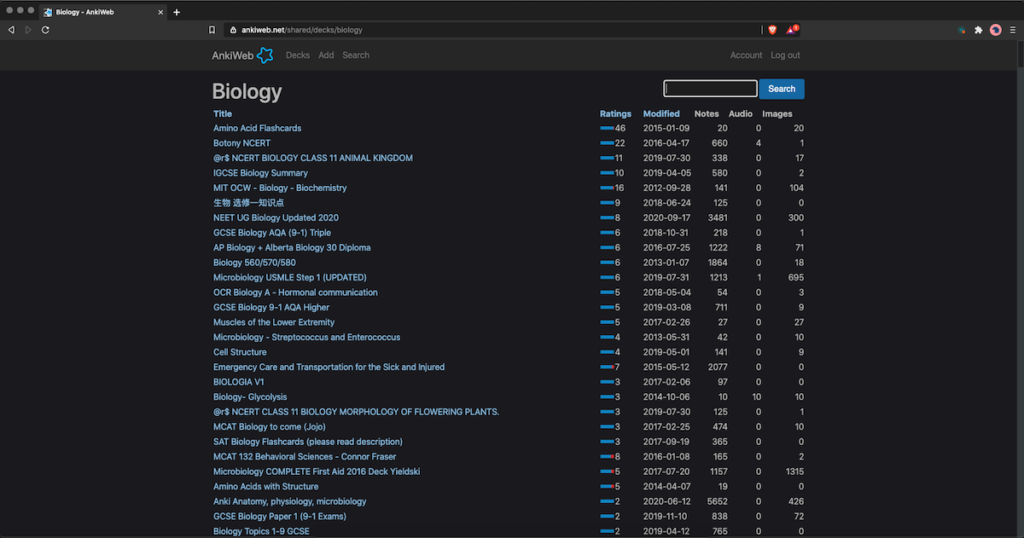This screenshot has width=1024, height=538.
Task: Click the lock icon in address bar
Action: click(233, 30)
